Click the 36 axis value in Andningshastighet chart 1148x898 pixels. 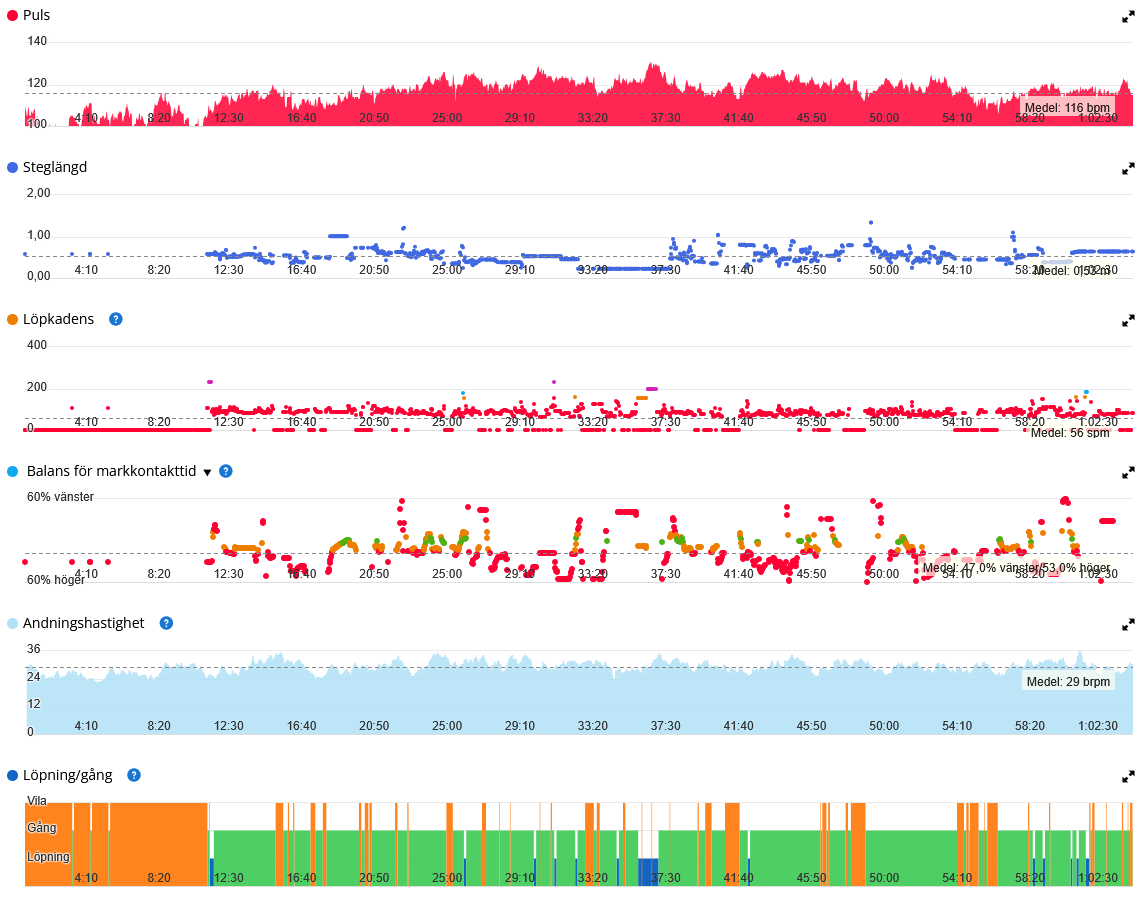tap(34, 649)
